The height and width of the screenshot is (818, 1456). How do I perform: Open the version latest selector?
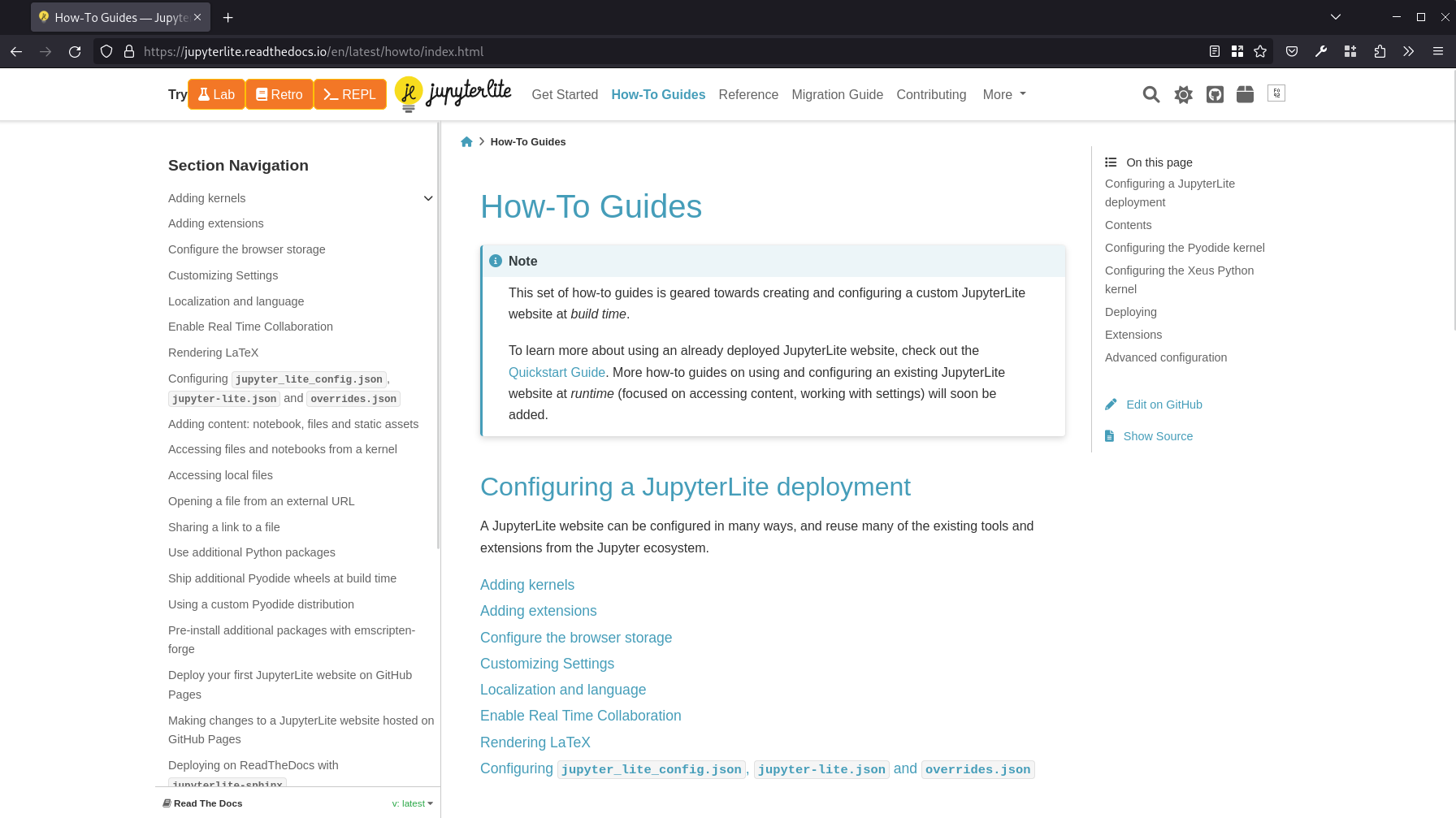coord(413,803)
